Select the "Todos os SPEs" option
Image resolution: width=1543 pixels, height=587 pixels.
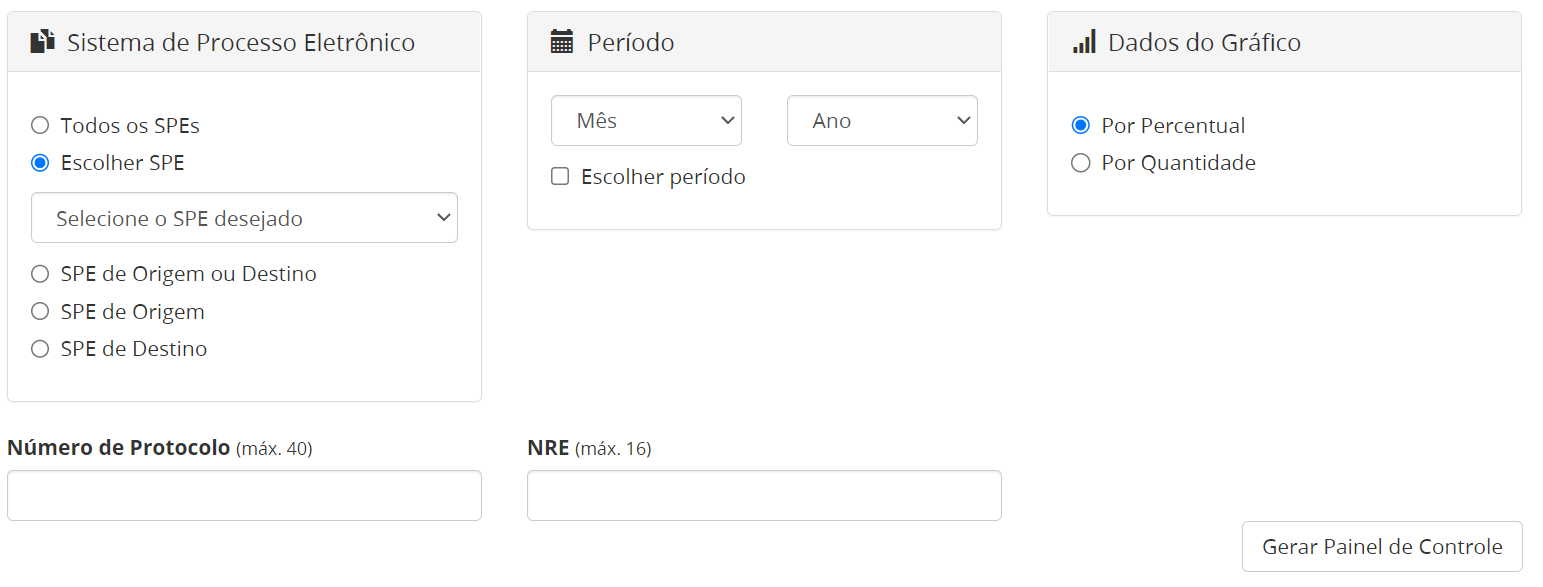(x=39, y=125)
